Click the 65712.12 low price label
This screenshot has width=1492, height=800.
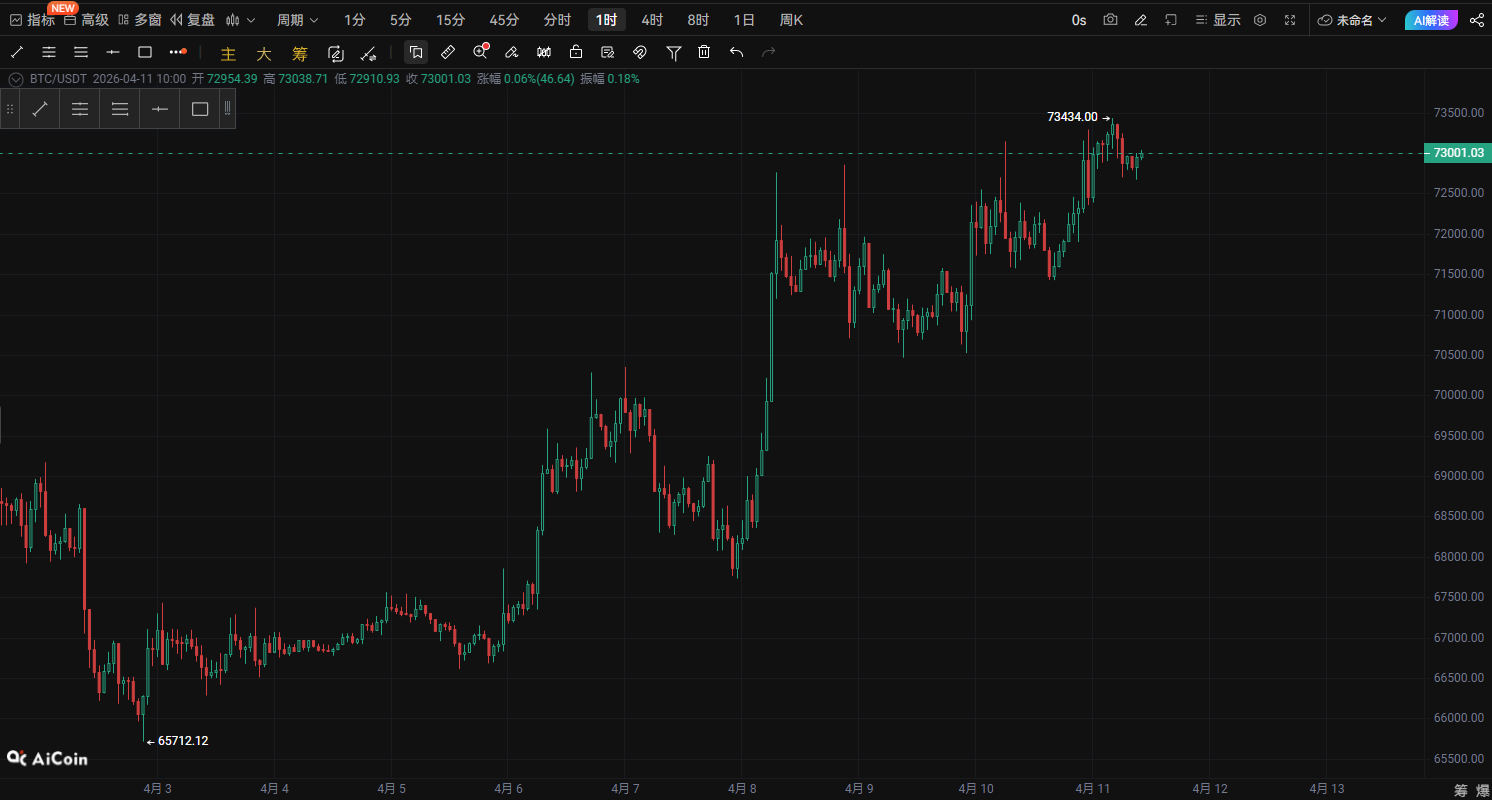pyautogui.click(x=183, y=741)
